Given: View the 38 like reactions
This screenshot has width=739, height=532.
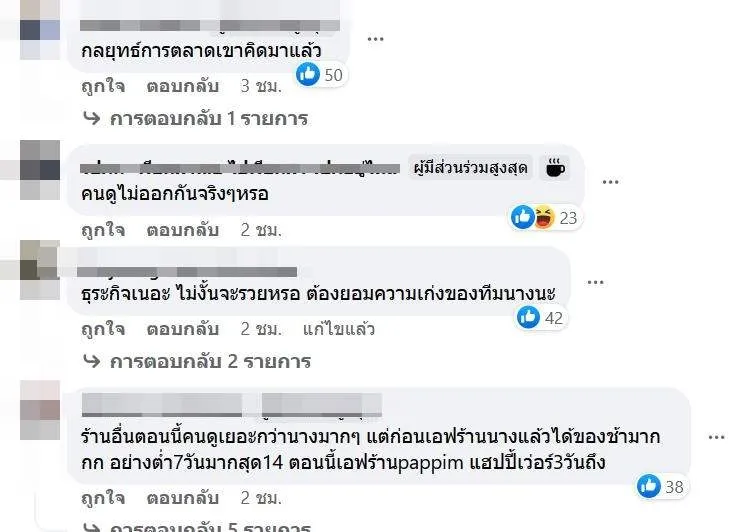Looking at the screenshot, I should pos(661,486).
